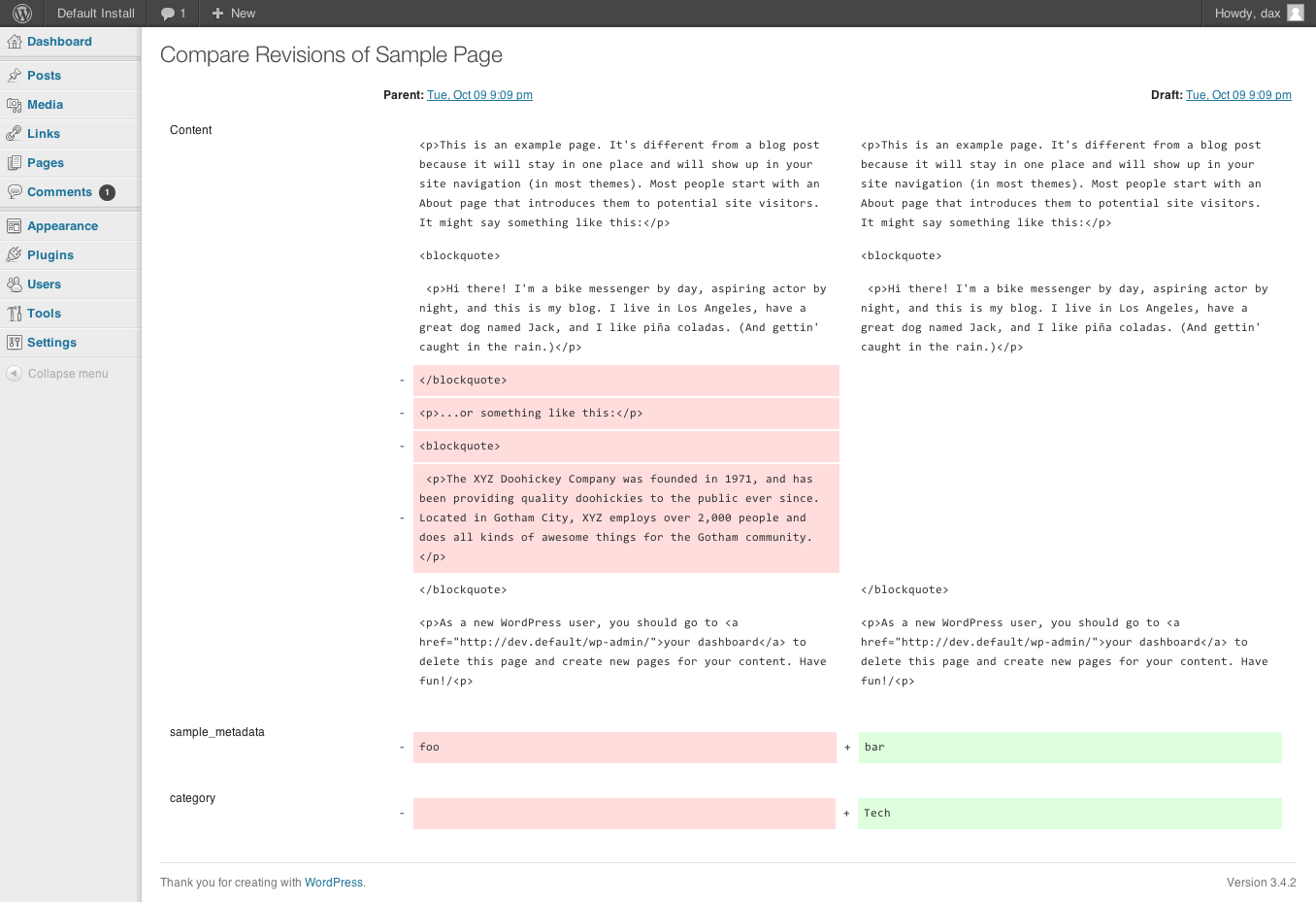Click the Posts pushpin icon
This screenshot has height=902, width=1316.
click(x=14, y=76)
